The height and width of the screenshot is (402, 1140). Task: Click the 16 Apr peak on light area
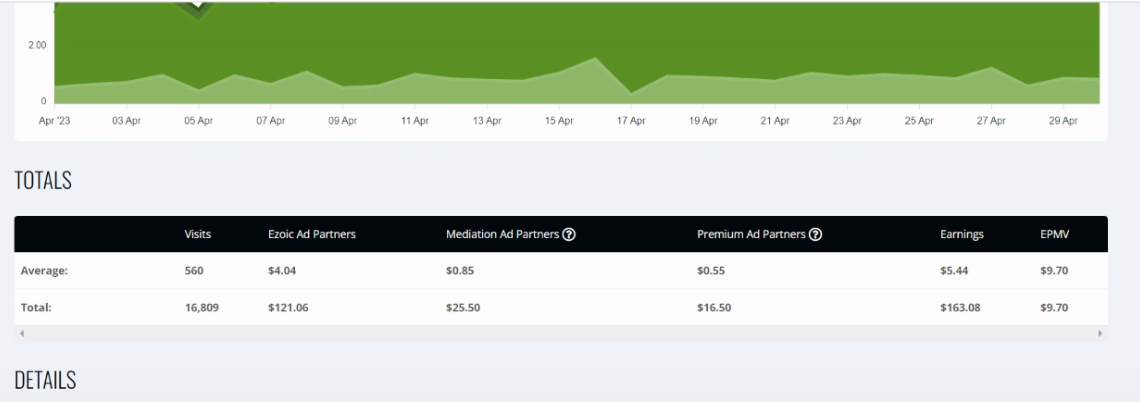tap(595, 58)
